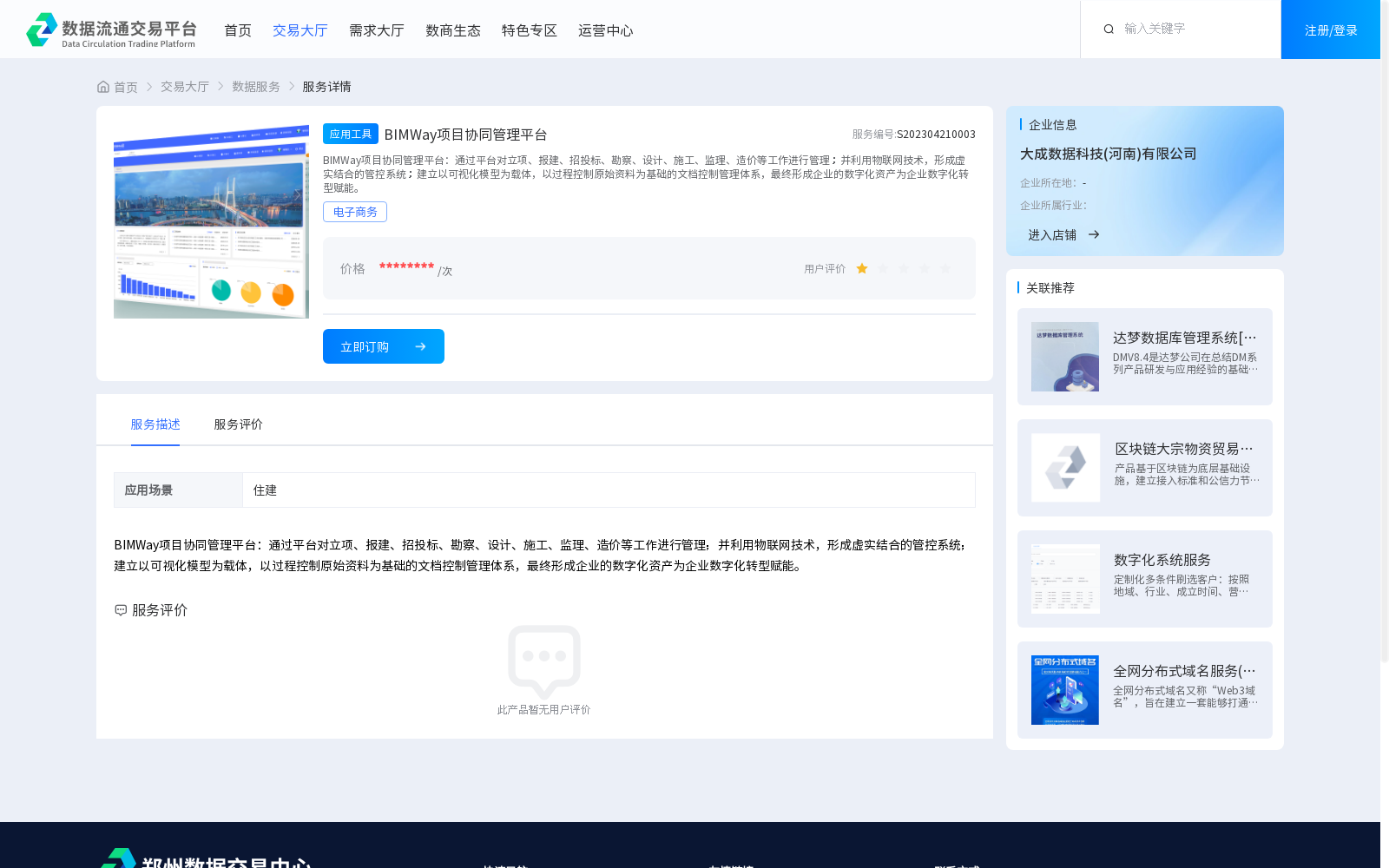The height and width of the screenshot is (868, 1389).
Task: Click the company name 大成数据科技(河南)有限公司
Action: (x=1109, y=154)
